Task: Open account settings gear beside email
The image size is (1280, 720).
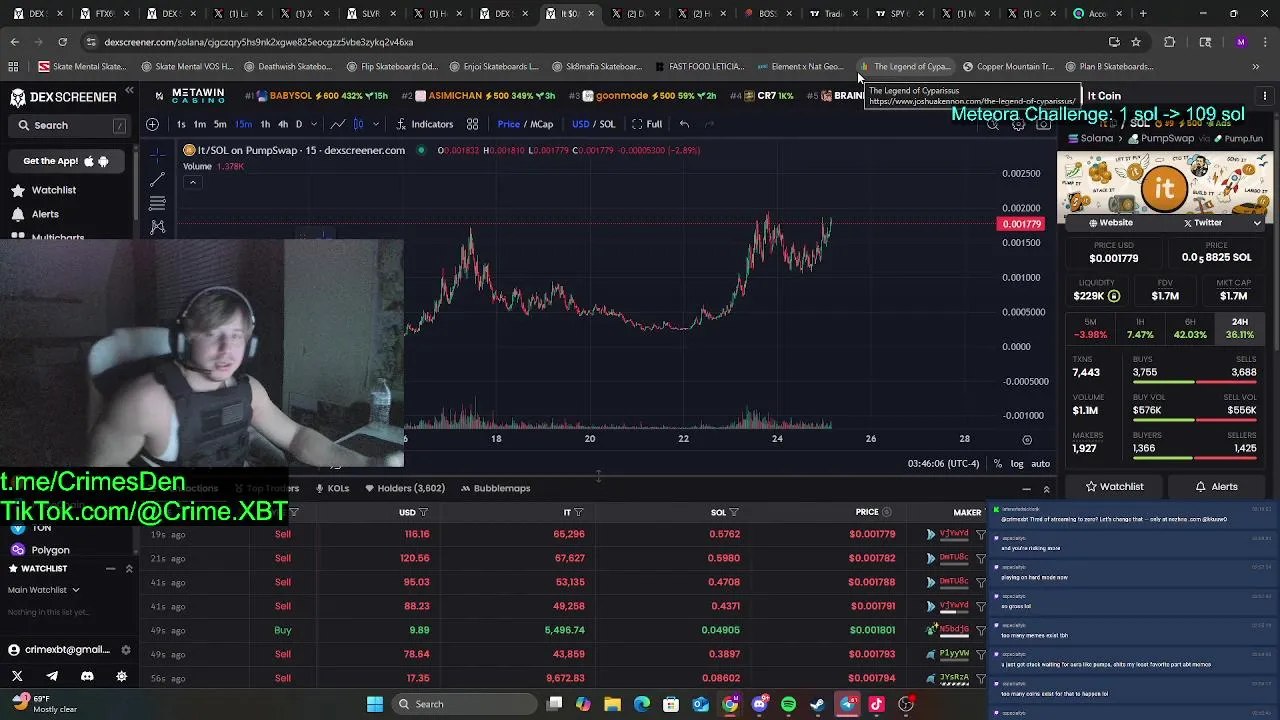Action: 125,650
